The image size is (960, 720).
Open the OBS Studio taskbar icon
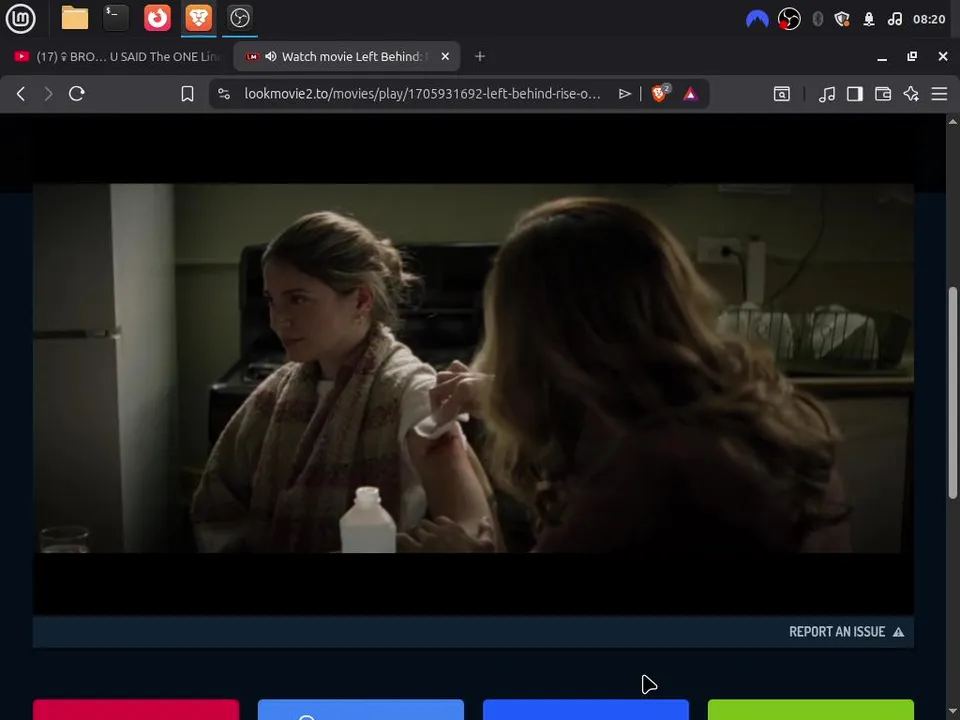click(x=239, y=18)
